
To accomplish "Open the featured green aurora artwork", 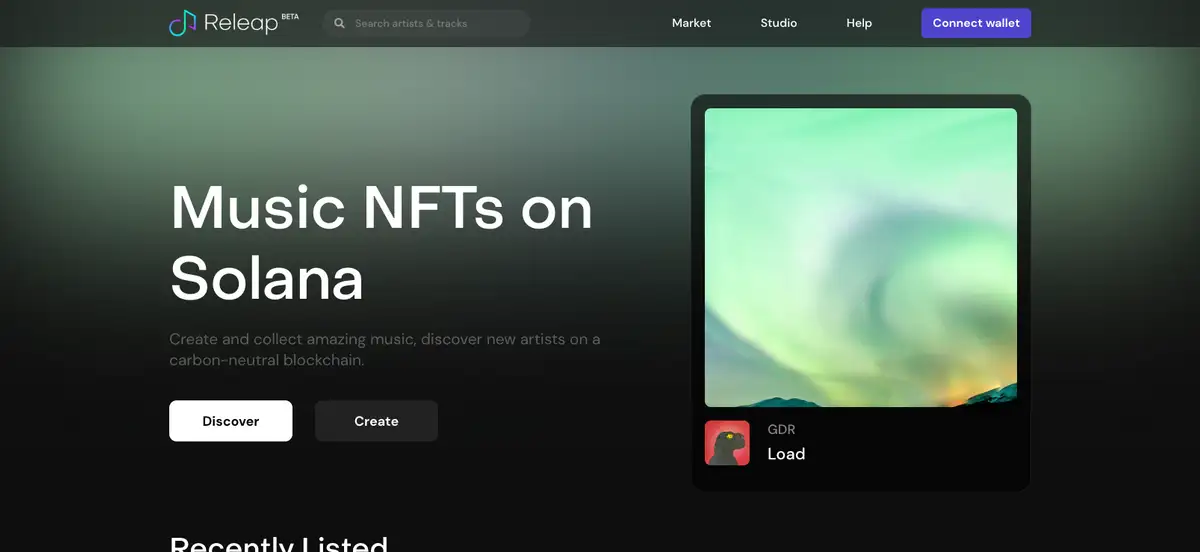I will pos(860,257).
